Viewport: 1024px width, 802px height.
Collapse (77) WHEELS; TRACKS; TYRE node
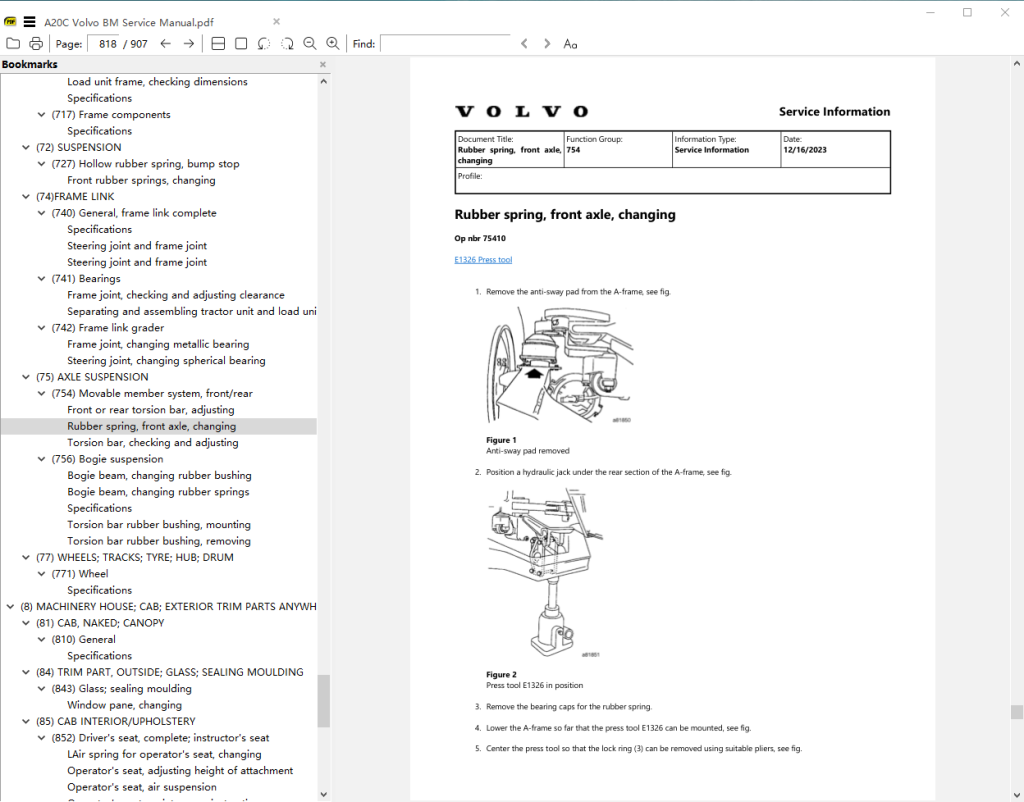[26, 558]
